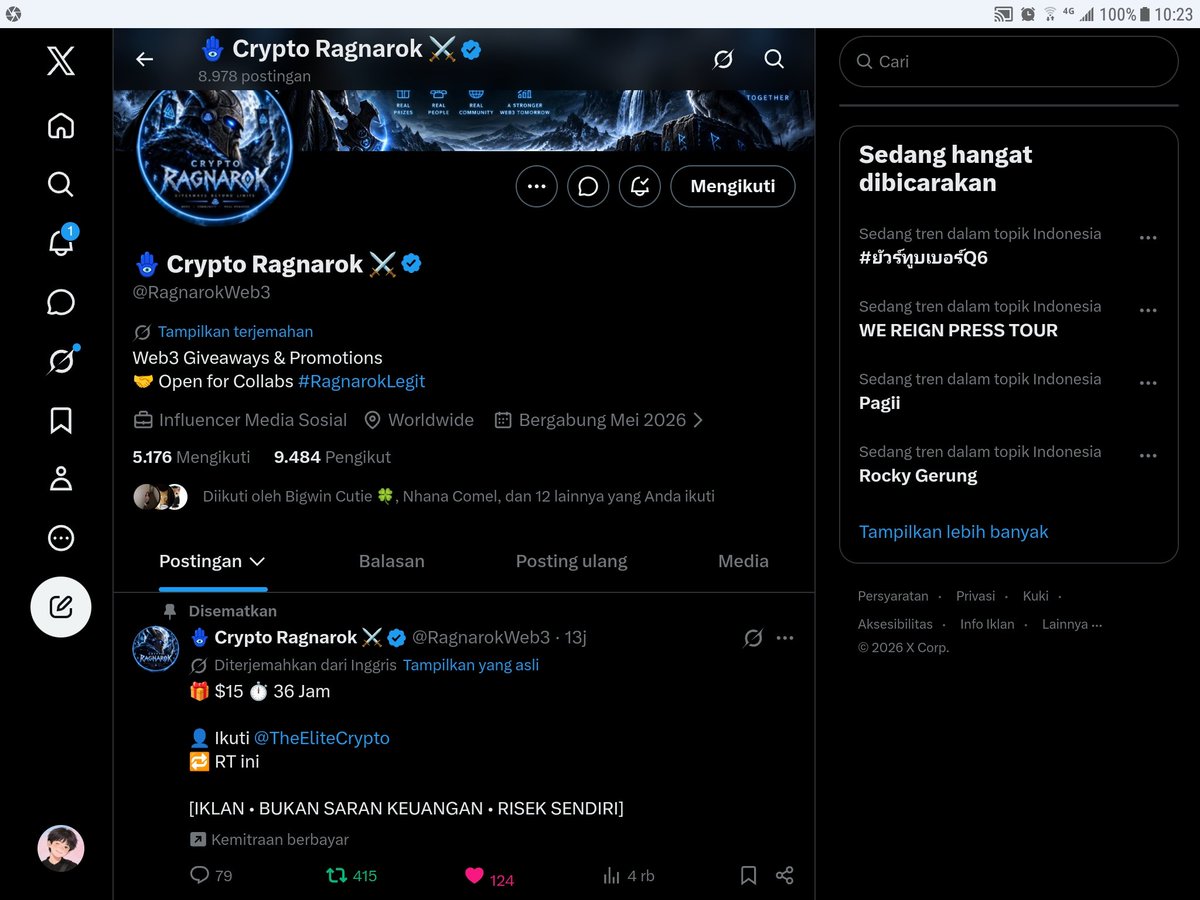Open options for #ย้วร์ทูบเบอร์Q6 trend
This screenshot has height=900, width=1200.
[x=1148, y=238]
